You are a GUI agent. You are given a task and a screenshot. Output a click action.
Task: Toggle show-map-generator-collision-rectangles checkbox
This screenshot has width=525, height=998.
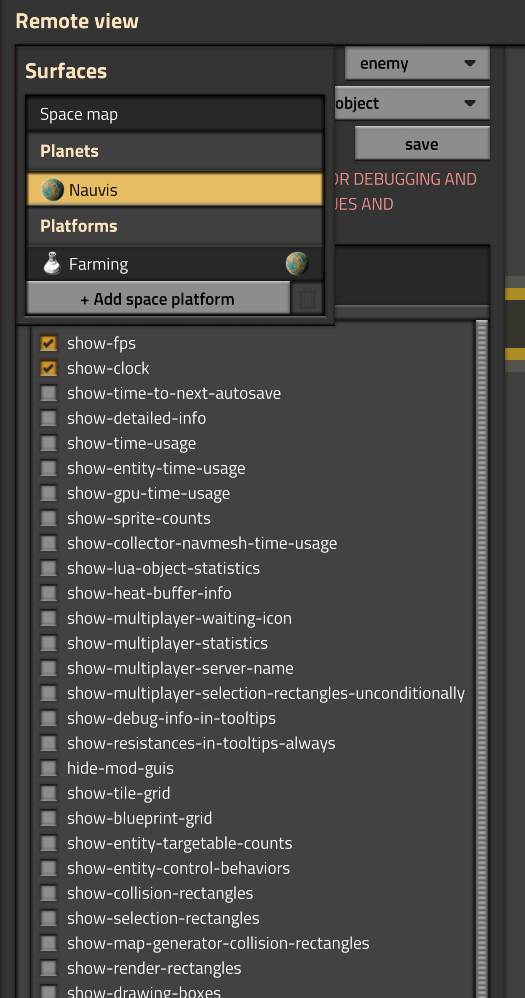[x=48, y=943]
